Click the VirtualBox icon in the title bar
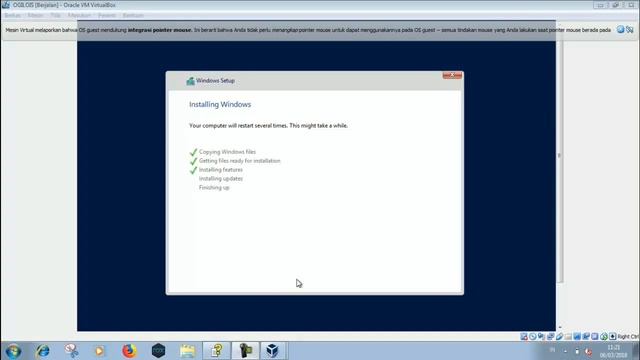The image size is (640, 360). [6, 5]
